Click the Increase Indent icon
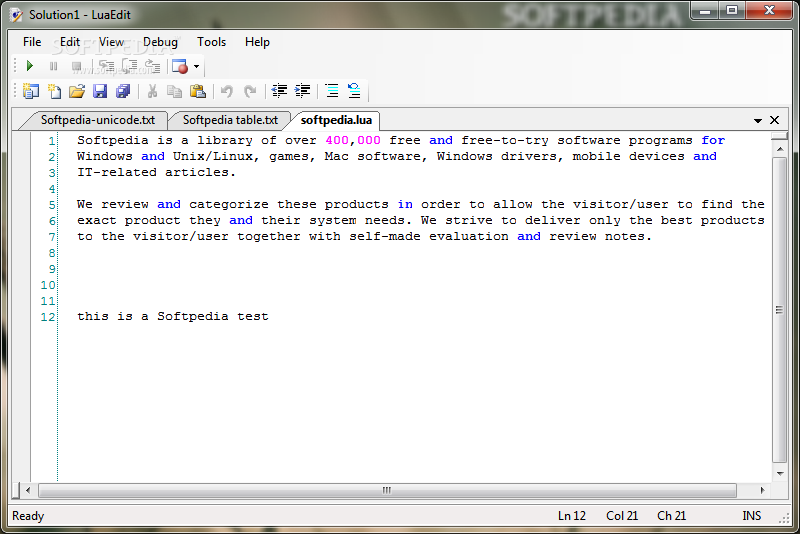The width and height of the screenshot is (800, 534). (303, 91)
